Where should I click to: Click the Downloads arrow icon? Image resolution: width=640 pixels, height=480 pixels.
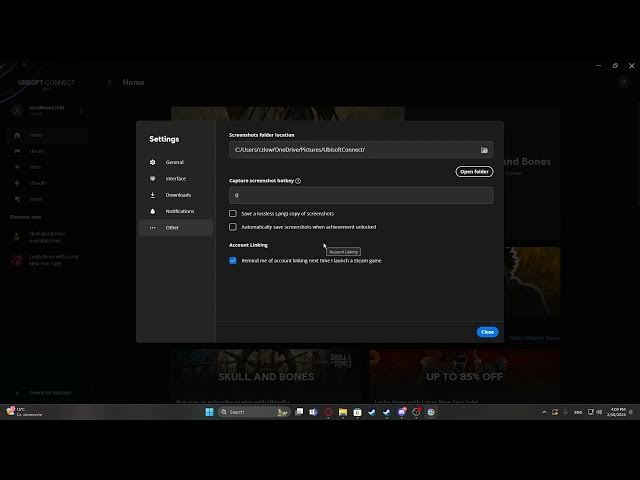click(x=153, y=195)
